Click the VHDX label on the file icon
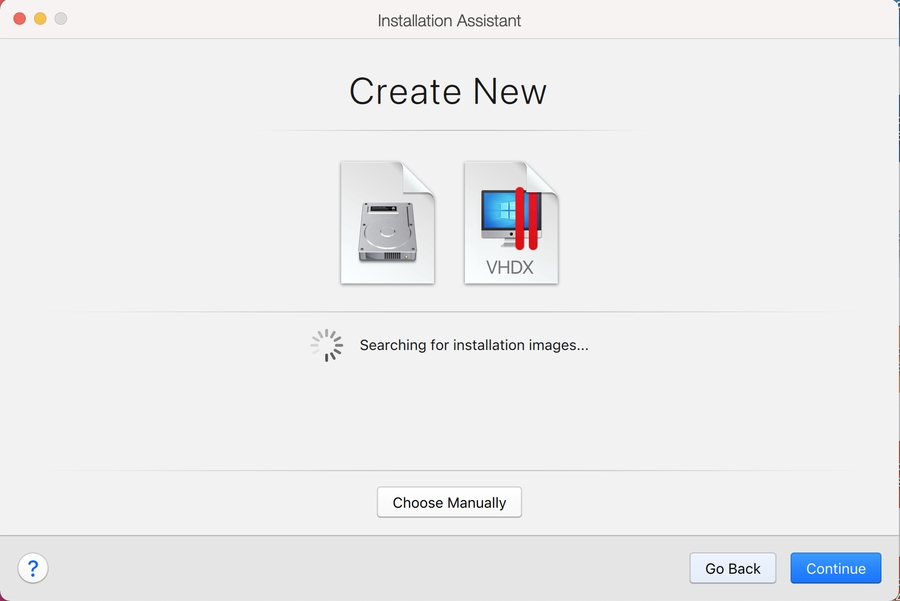Image resolution: width=900 pixels, height=601 pixels. (x=509, y=267)
